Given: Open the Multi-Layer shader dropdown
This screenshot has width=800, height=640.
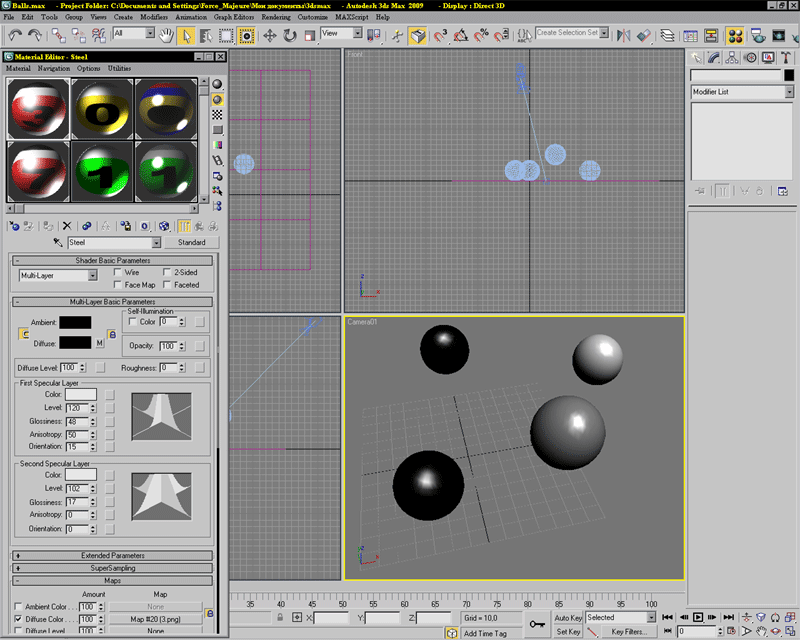Looking at the screenshot, I should point(58,274).
